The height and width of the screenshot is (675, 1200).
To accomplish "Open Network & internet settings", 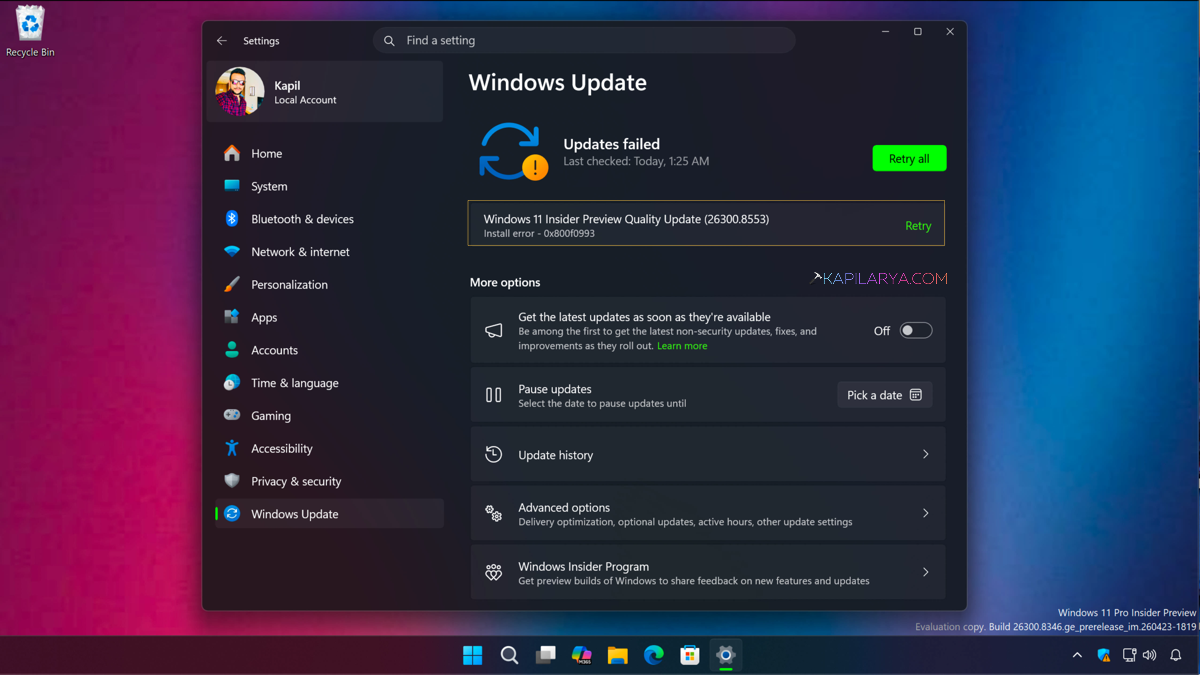I will click(x=329, y=252).
